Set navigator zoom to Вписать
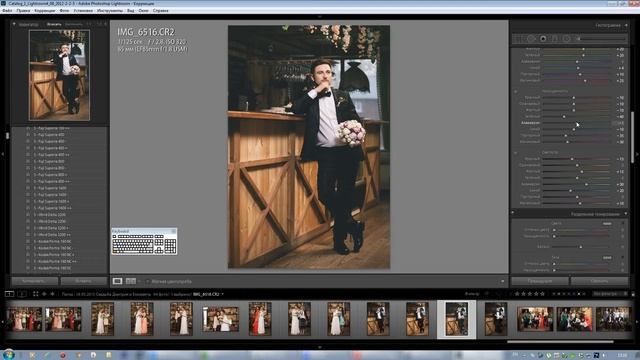This screenshot has height=360, width=640. [54, 24]
